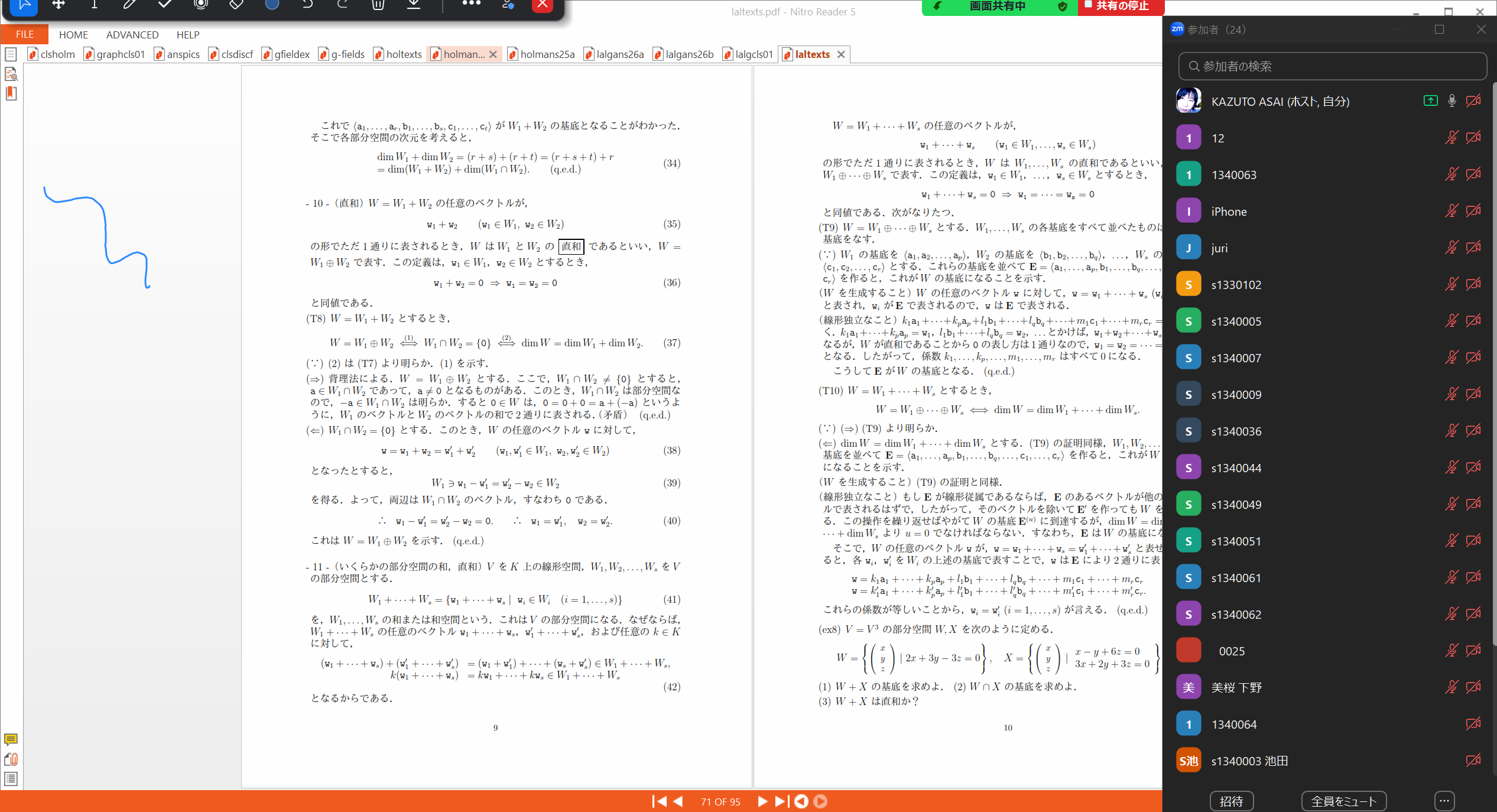Open more options in participants panel footer
This screenshot has width=1497, height=812.
pyautogui.click(x=1444, y=801)
